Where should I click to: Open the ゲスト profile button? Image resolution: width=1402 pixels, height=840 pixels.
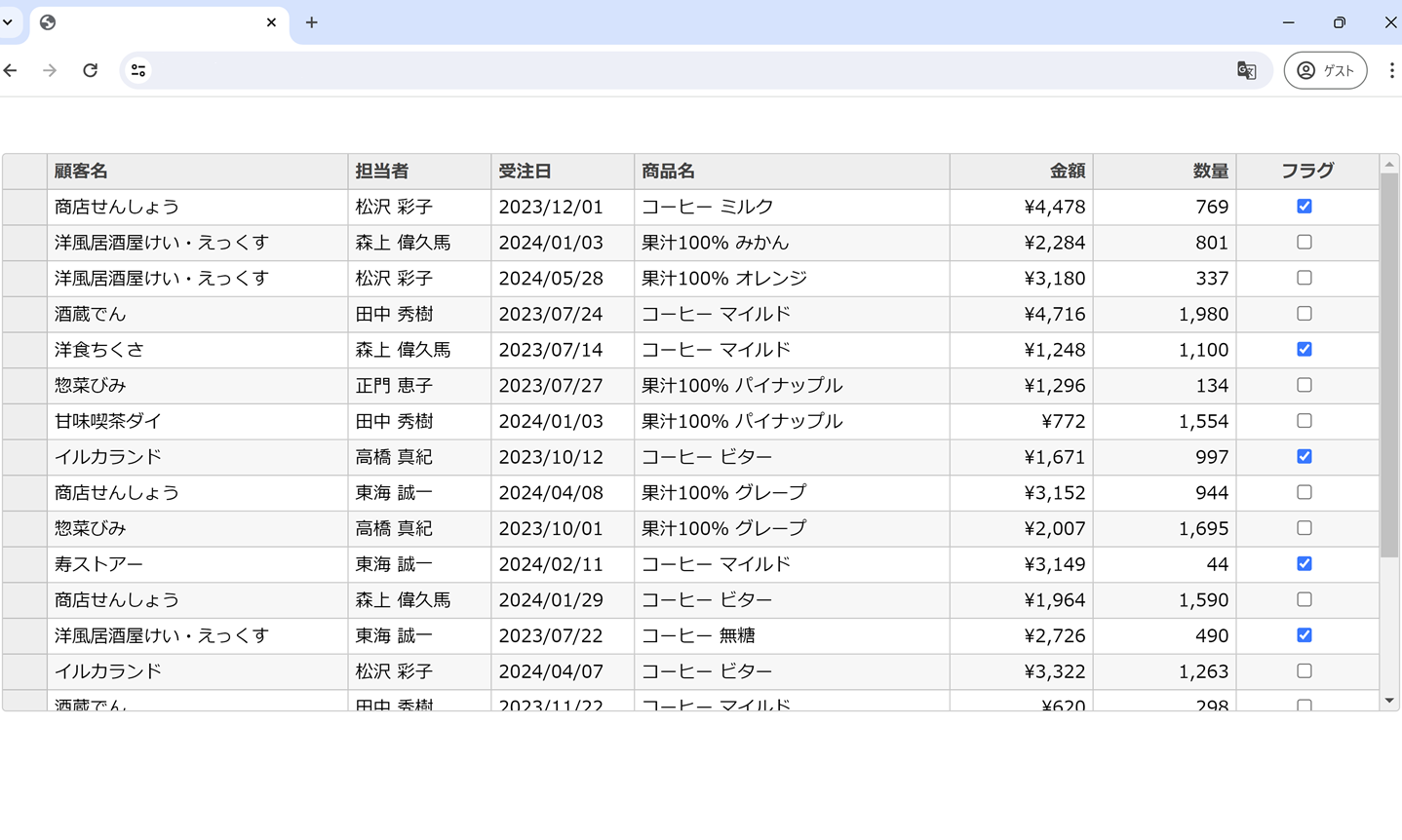1325,70
